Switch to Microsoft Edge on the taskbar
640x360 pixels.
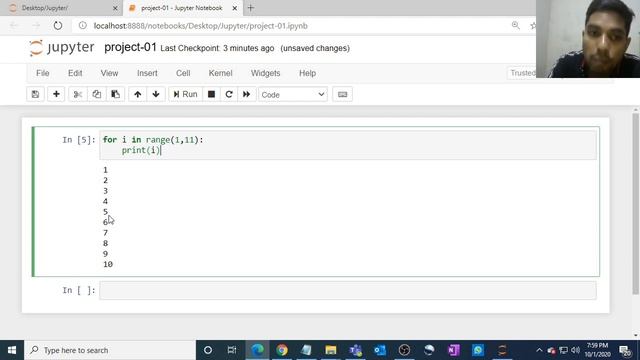[257, 350]
